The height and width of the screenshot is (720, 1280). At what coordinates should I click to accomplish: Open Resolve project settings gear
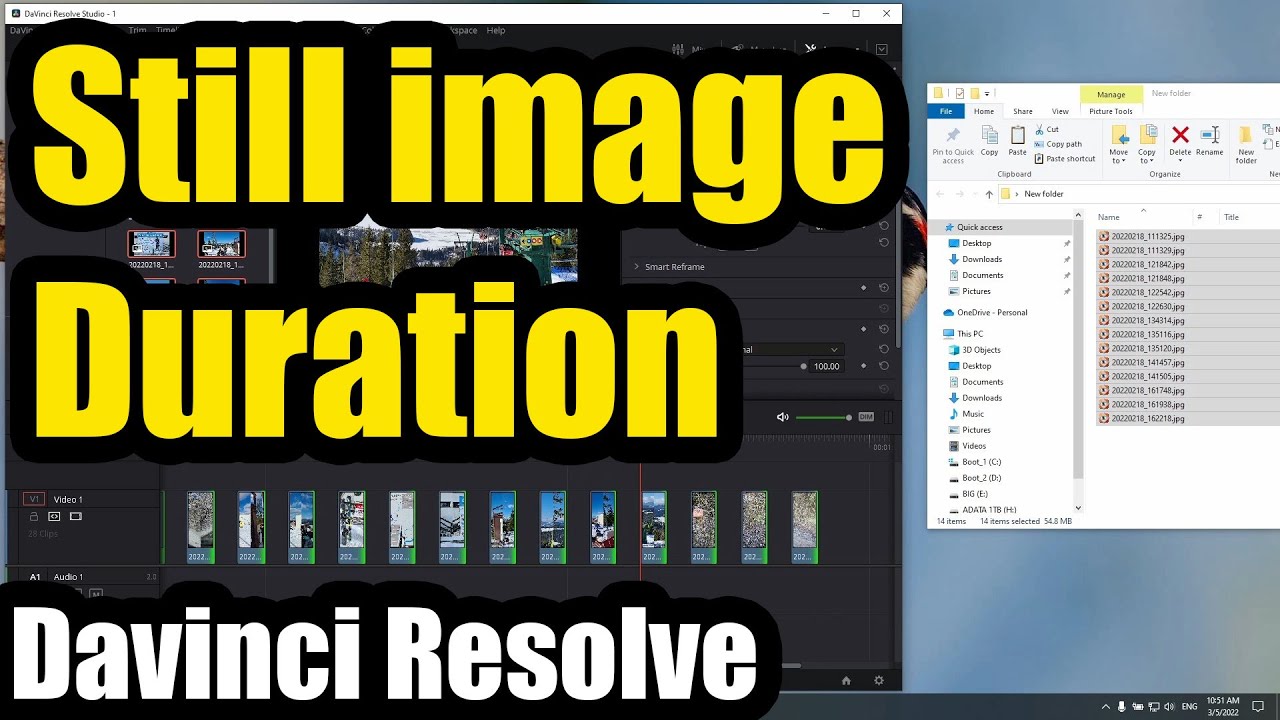click(x=879, y=681)
